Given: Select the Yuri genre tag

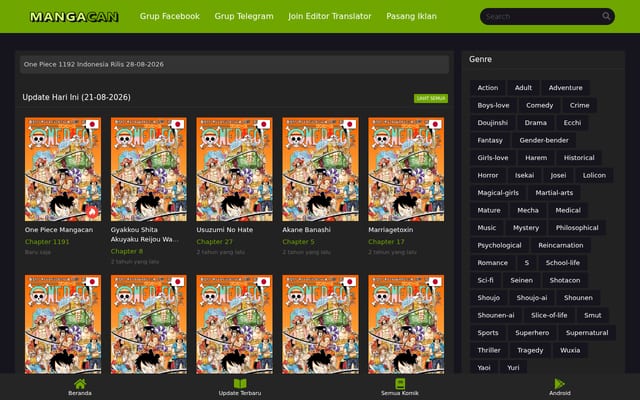Looking at the screenshot, I should (513, 368).
